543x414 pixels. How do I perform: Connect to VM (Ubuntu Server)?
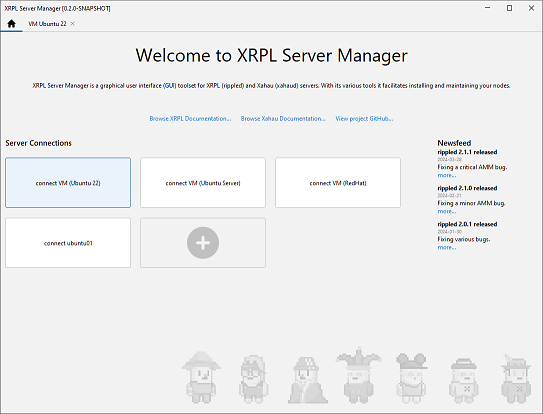click(203, 183)
